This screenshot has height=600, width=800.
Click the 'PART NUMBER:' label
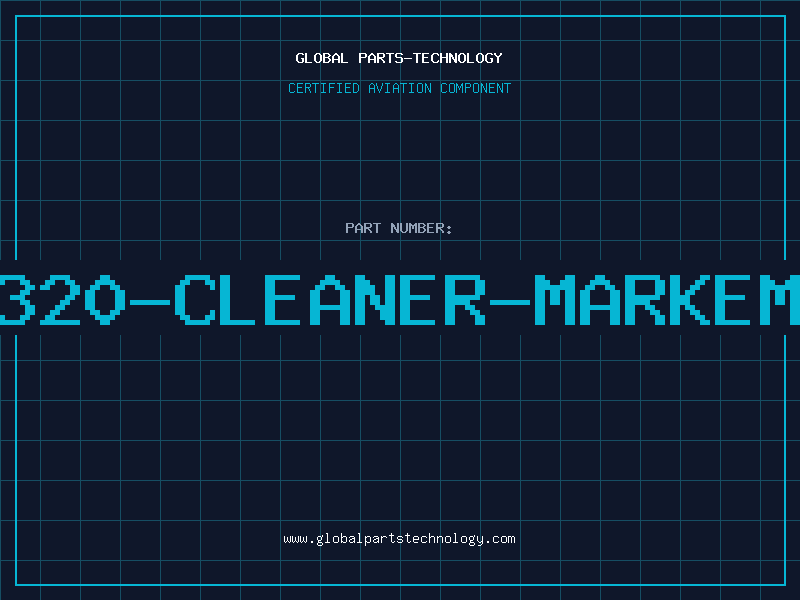point(399,228)
